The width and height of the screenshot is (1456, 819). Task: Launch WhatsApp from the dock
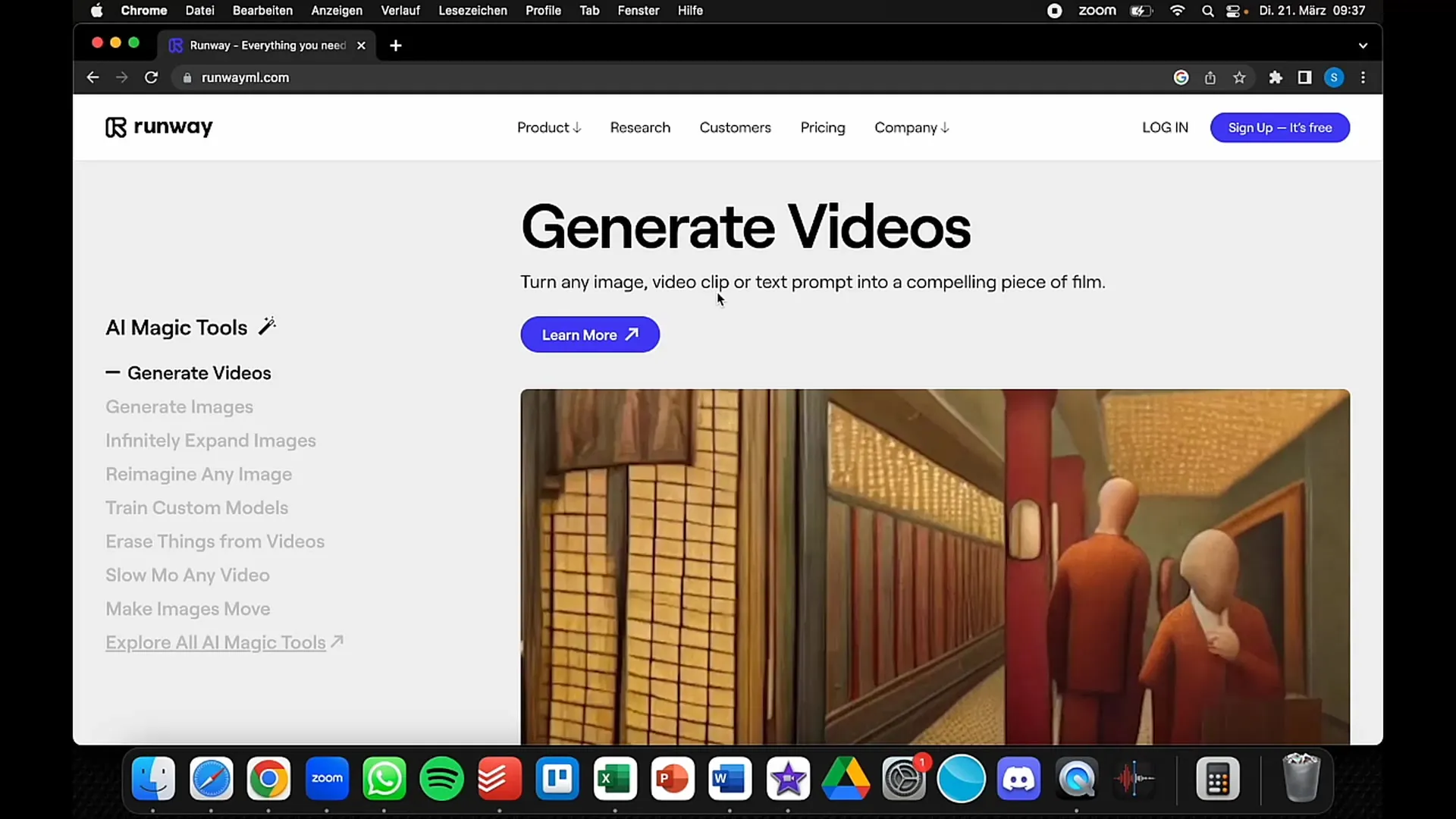pyautogui.click(x=385, y=779)
